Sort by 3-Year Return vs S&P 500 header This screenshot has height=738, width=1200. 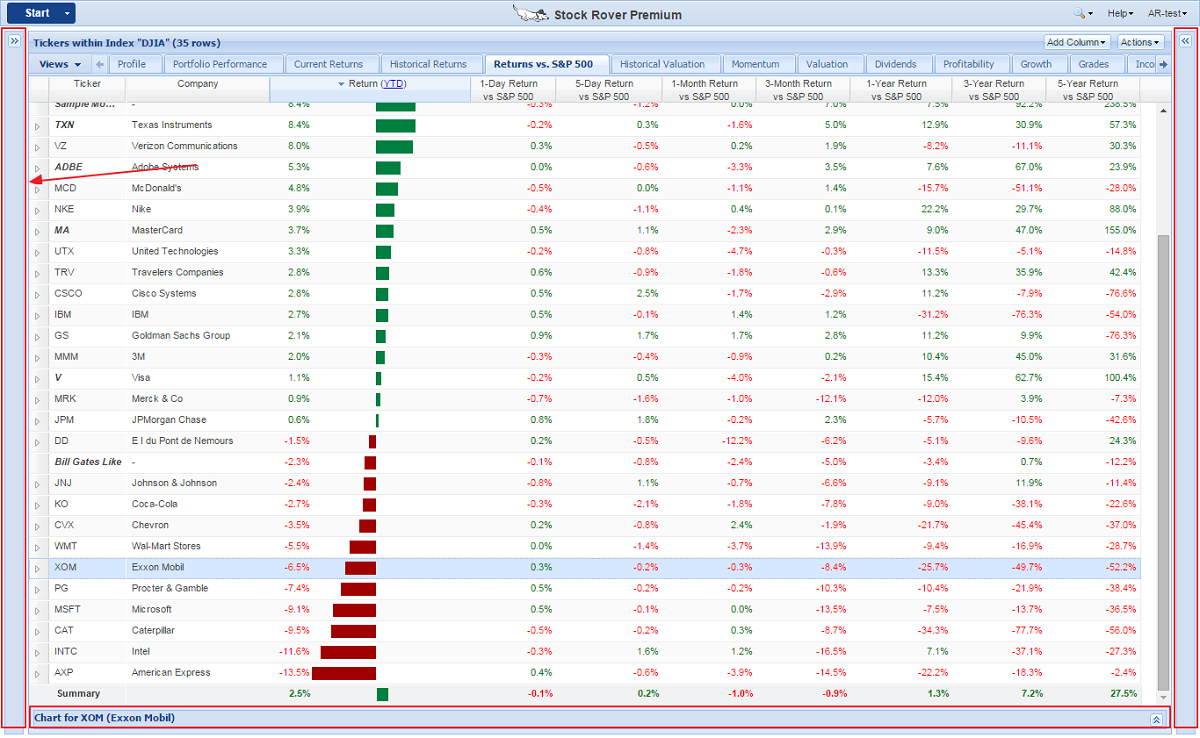998,90
